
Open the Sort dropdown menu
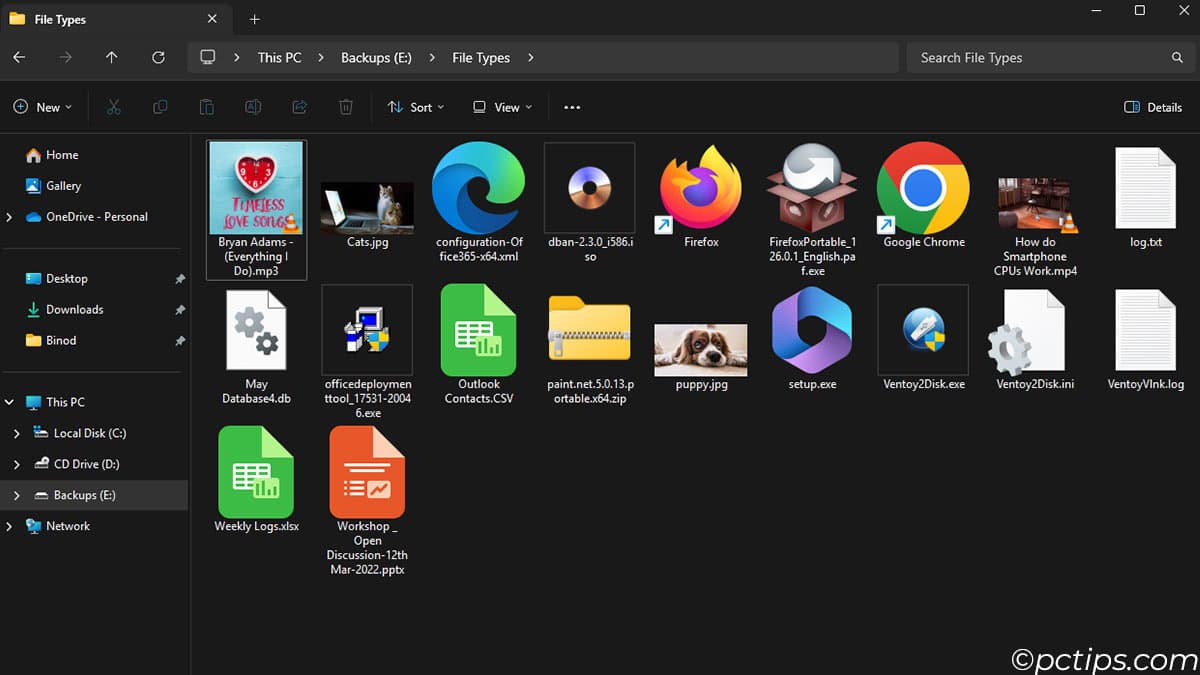[x=416, y=107]
